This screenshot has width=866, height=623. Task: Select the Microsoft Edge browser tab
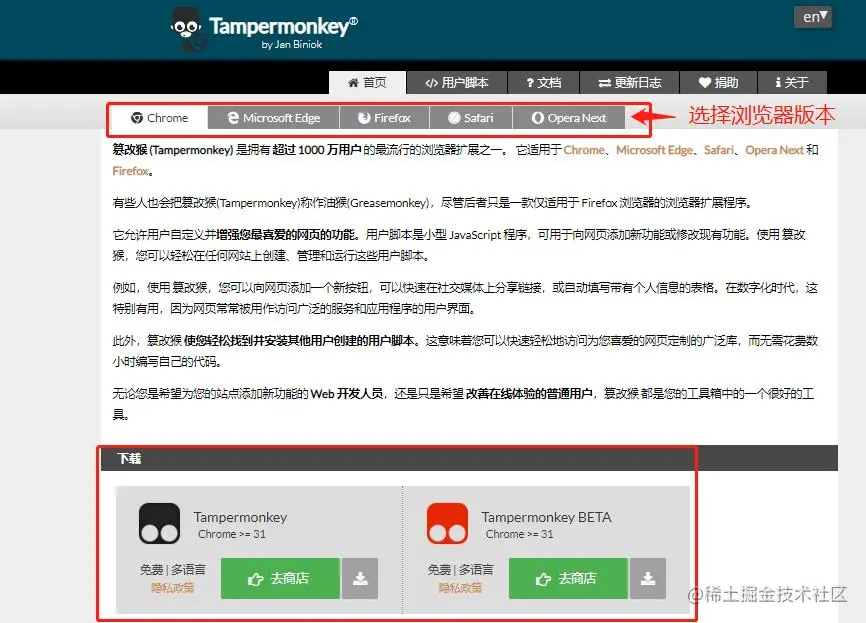(274, 118)
